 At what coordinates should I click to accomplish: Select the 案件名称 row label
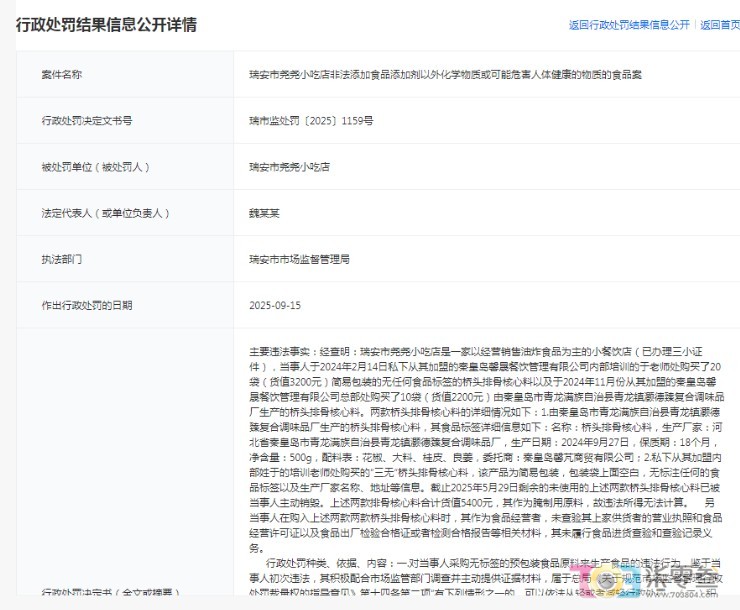(62, 75)
